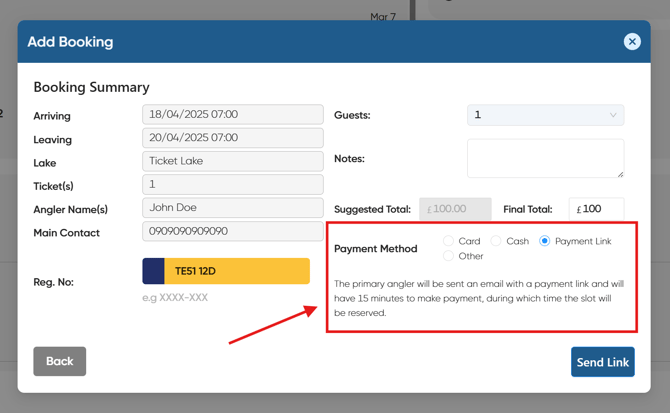Select the Cash payment option
This screenshot has height=413, width=670.
[x=496, y=241]
